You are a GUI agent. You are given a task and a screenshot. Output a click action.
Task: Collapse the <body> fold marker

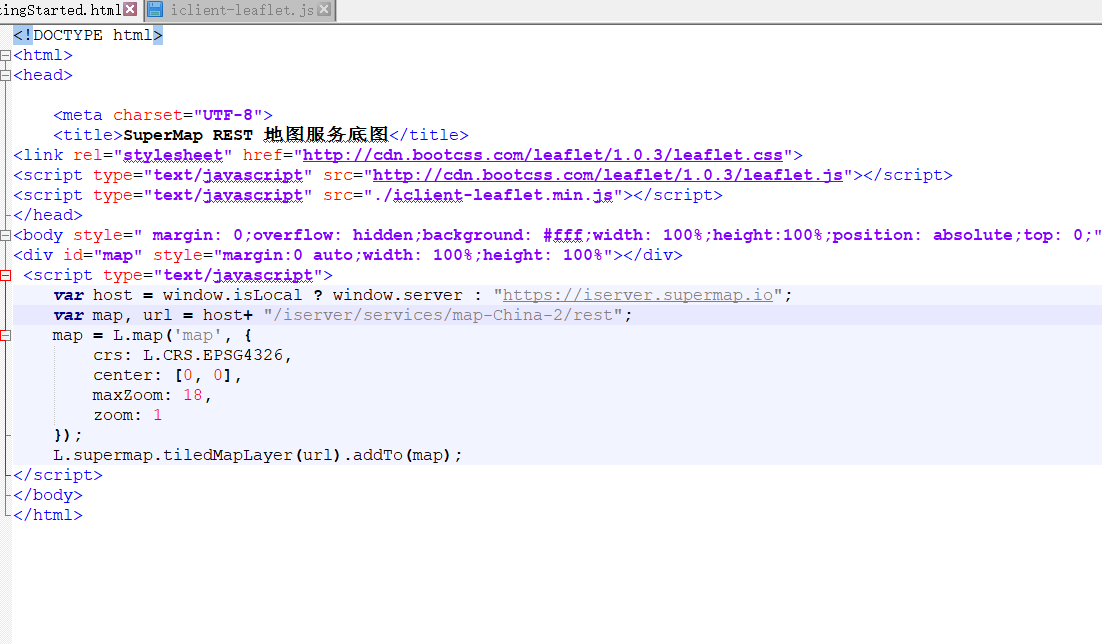6,236
